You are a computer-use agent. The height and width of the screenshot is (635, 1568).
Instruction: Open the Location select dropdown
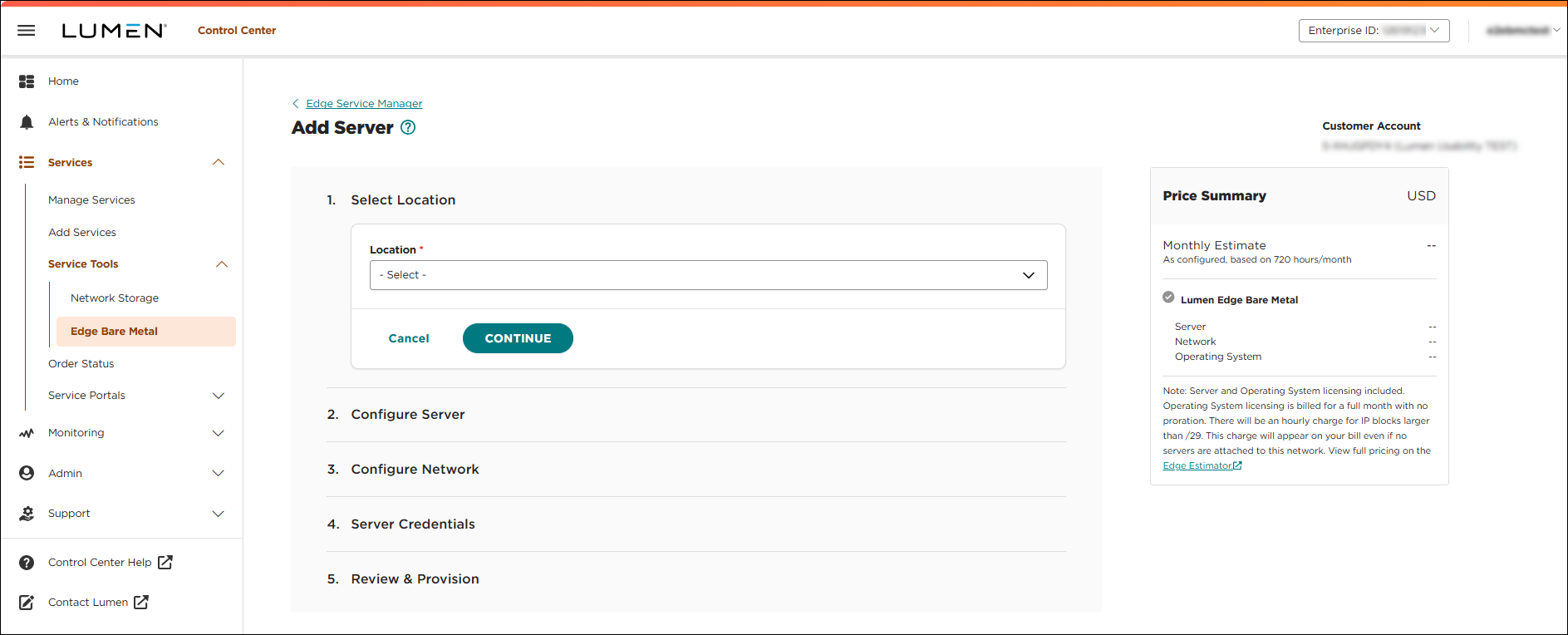pos(708,275)
